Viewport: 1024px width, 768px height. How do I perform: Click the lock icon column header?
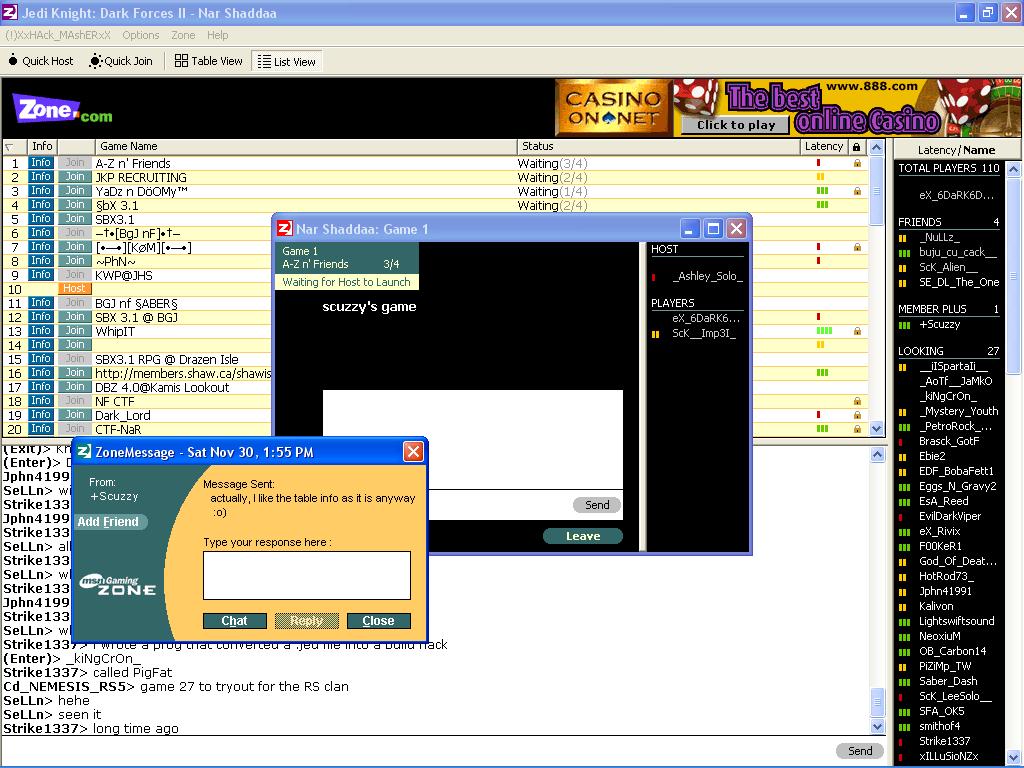click(857, 147)
